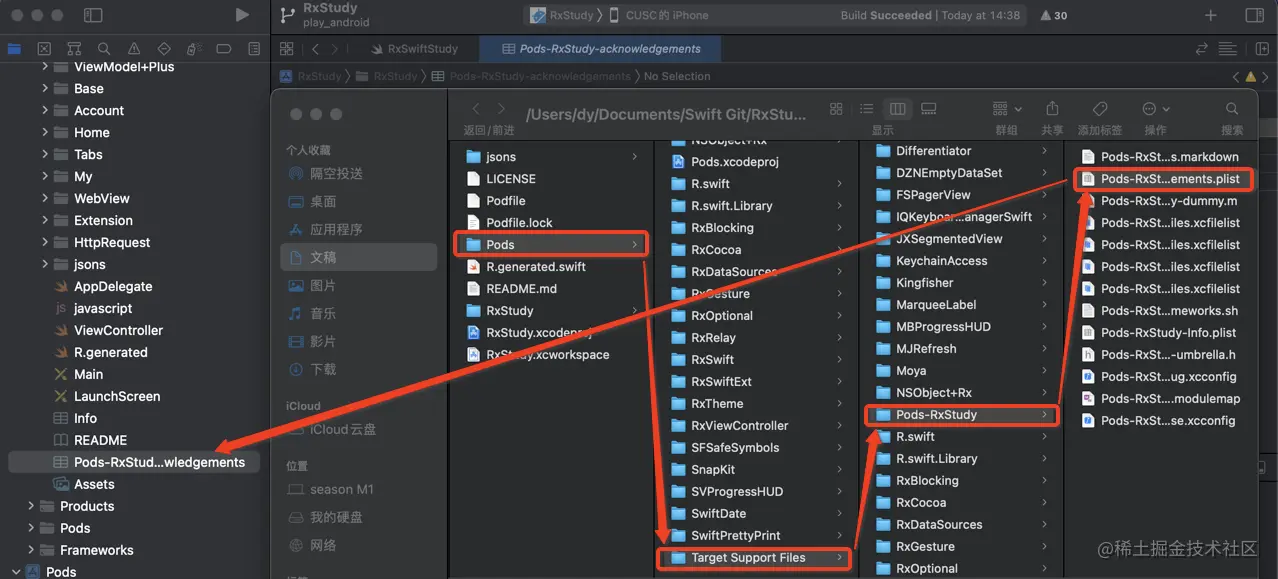Switch to the RxSwiftStudy editor tab

(414, 48)
